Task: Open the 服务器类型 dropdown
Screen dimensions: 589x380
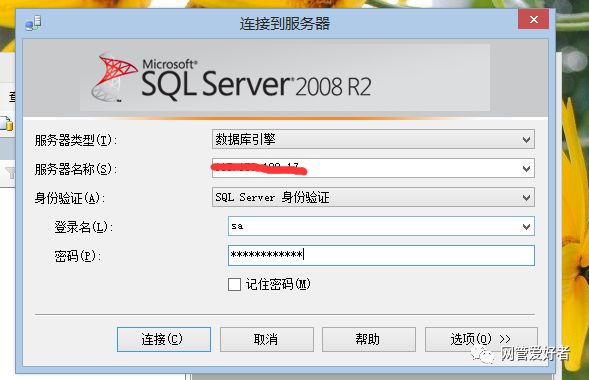Action: pyautogui.click(x=373, y=139)
